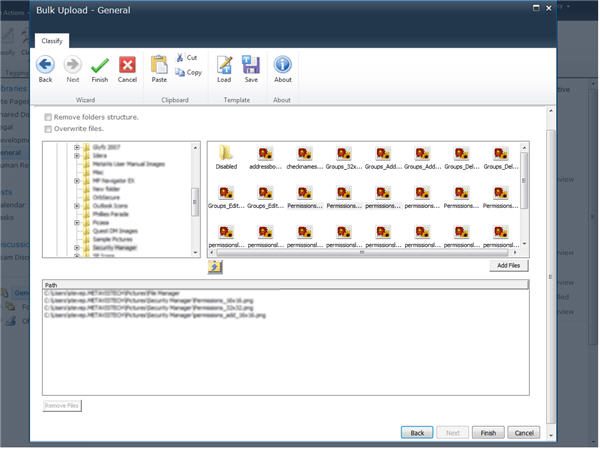Select the checknames... image file

pos(305,157)
